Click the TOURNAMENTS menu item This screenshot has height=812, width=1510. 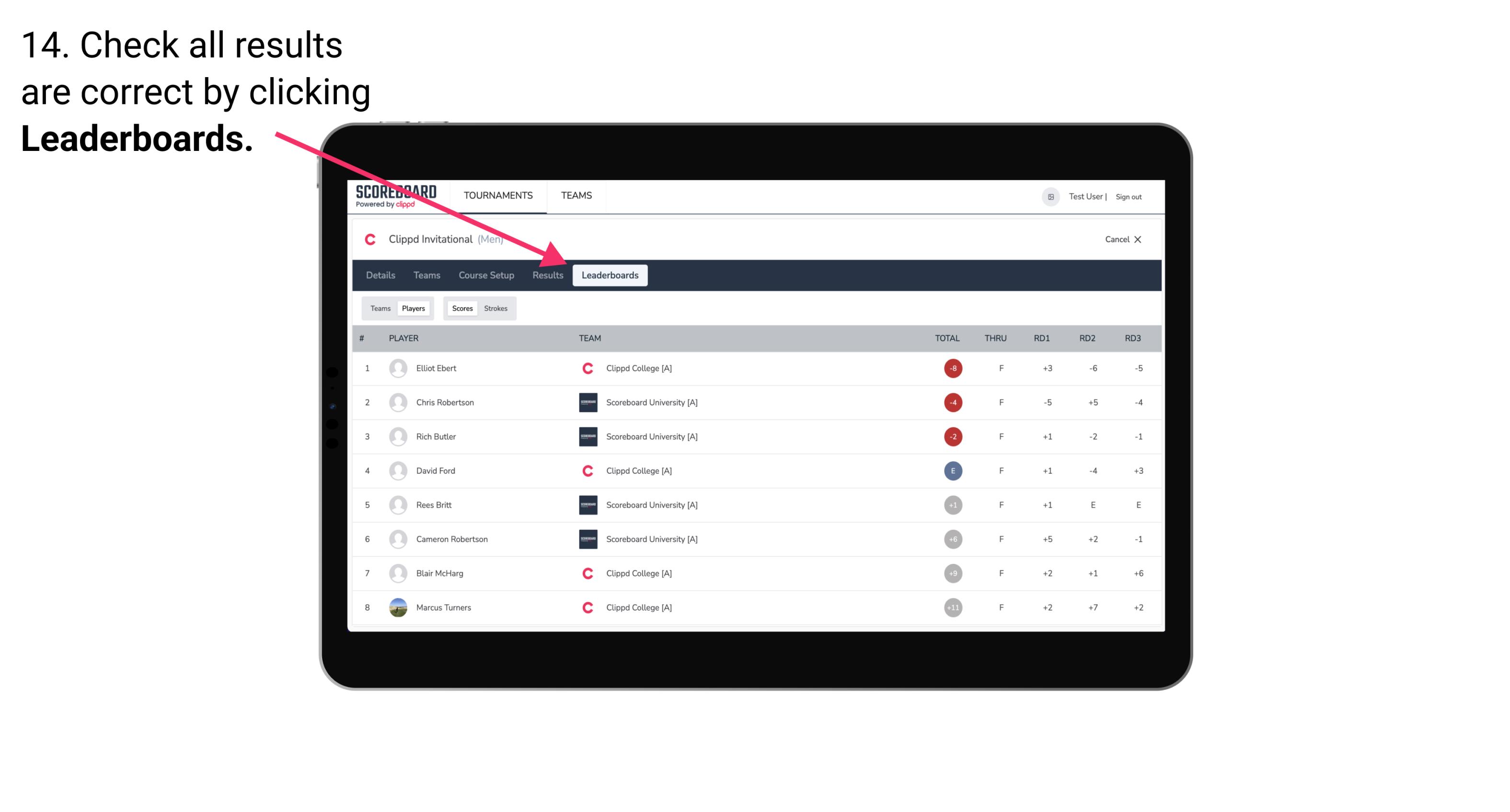coord(500,195)
